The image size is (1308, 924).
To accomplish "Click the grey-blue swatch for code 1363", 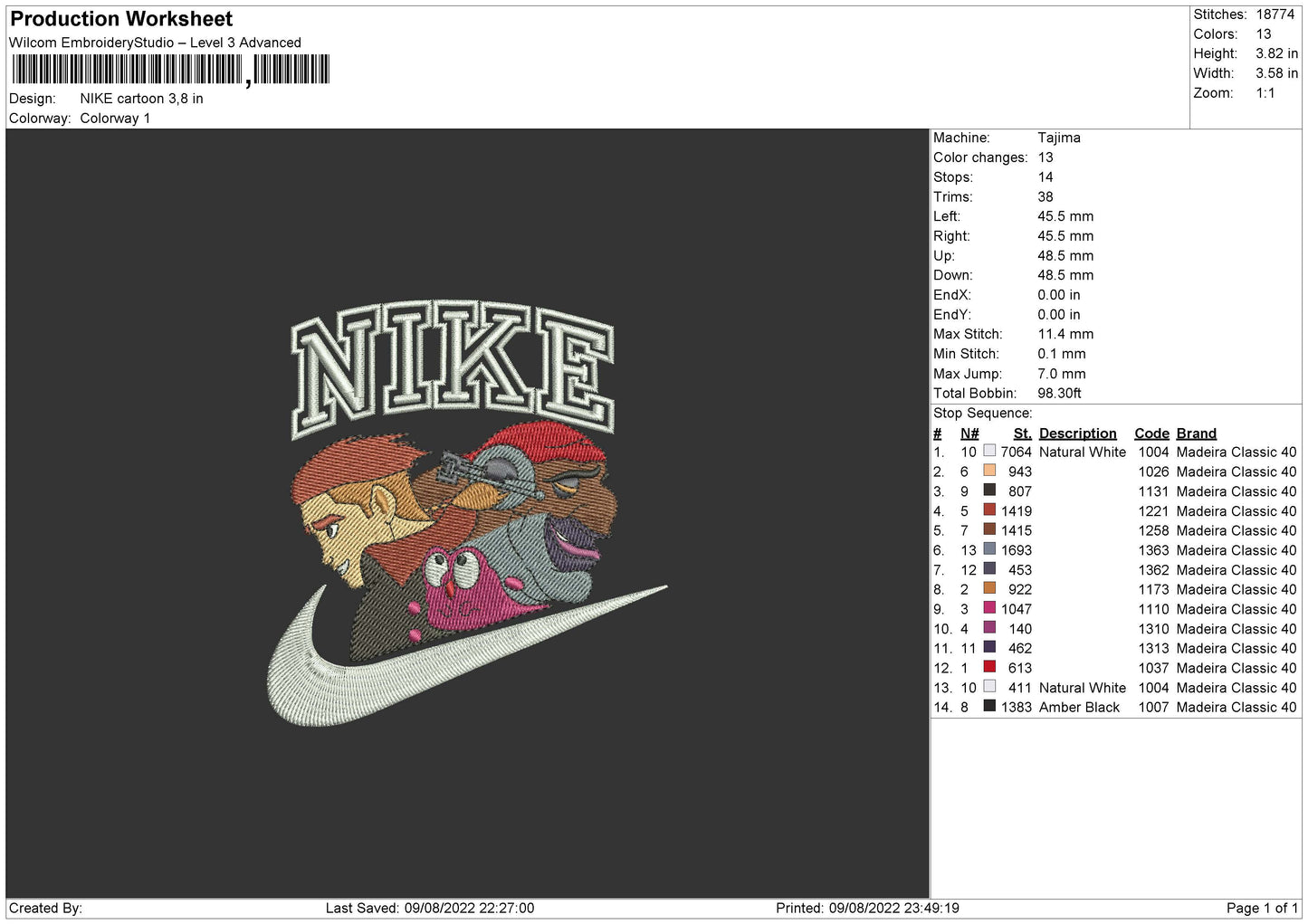I will click(989, 549).
